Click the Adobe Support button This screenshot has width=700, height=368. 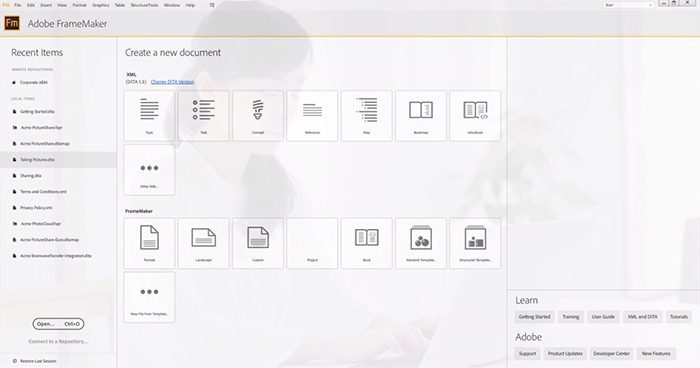pos(527,353)
